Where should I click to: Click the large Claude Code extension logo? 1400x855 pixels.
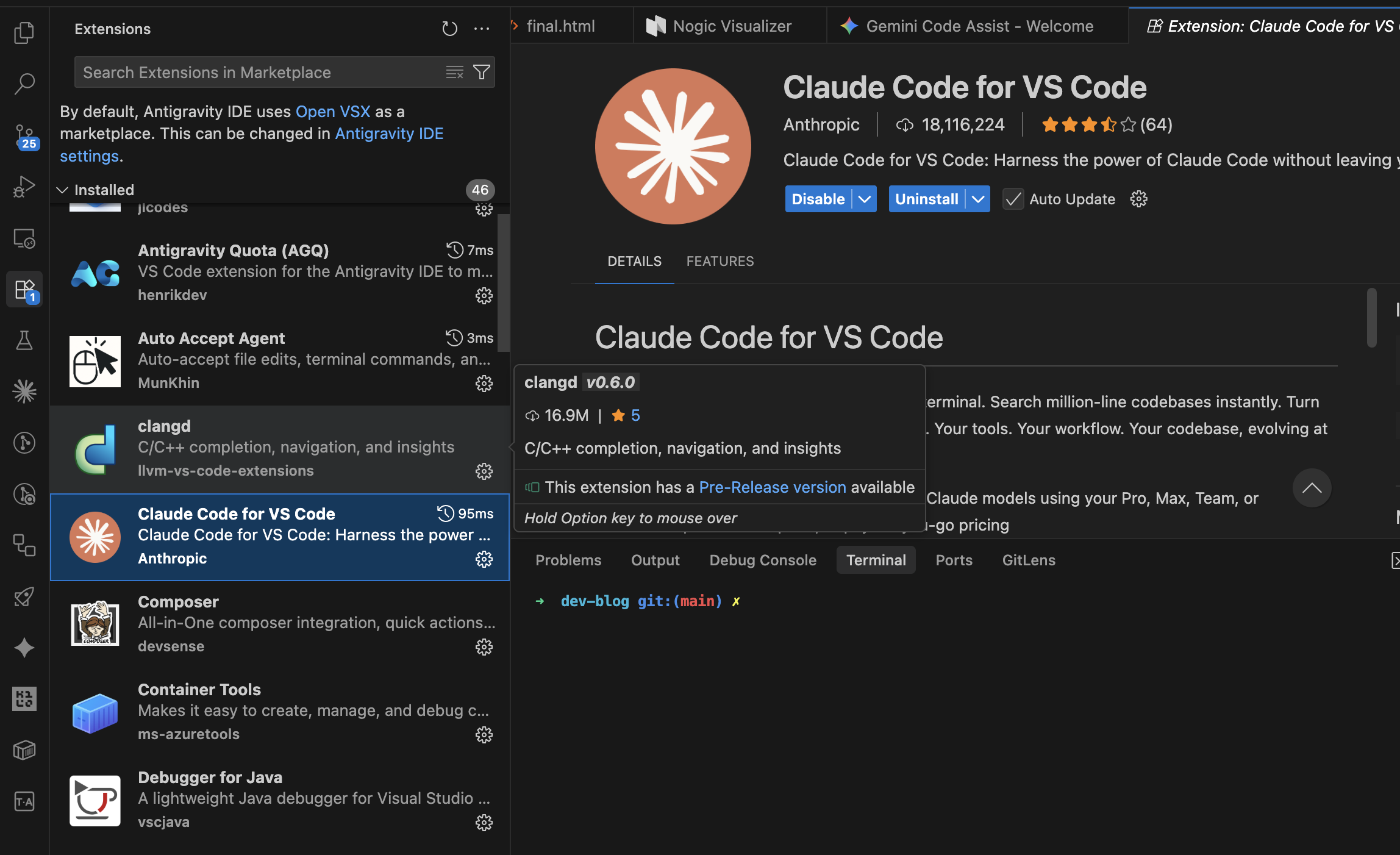(673, 146)
